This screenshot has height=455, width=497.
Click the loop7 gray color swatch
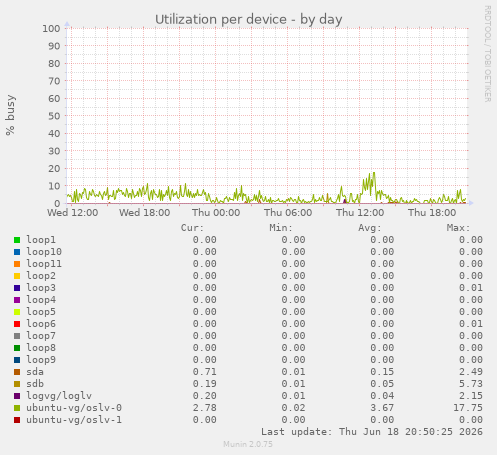pyautogui.click(x=17, y=336)
